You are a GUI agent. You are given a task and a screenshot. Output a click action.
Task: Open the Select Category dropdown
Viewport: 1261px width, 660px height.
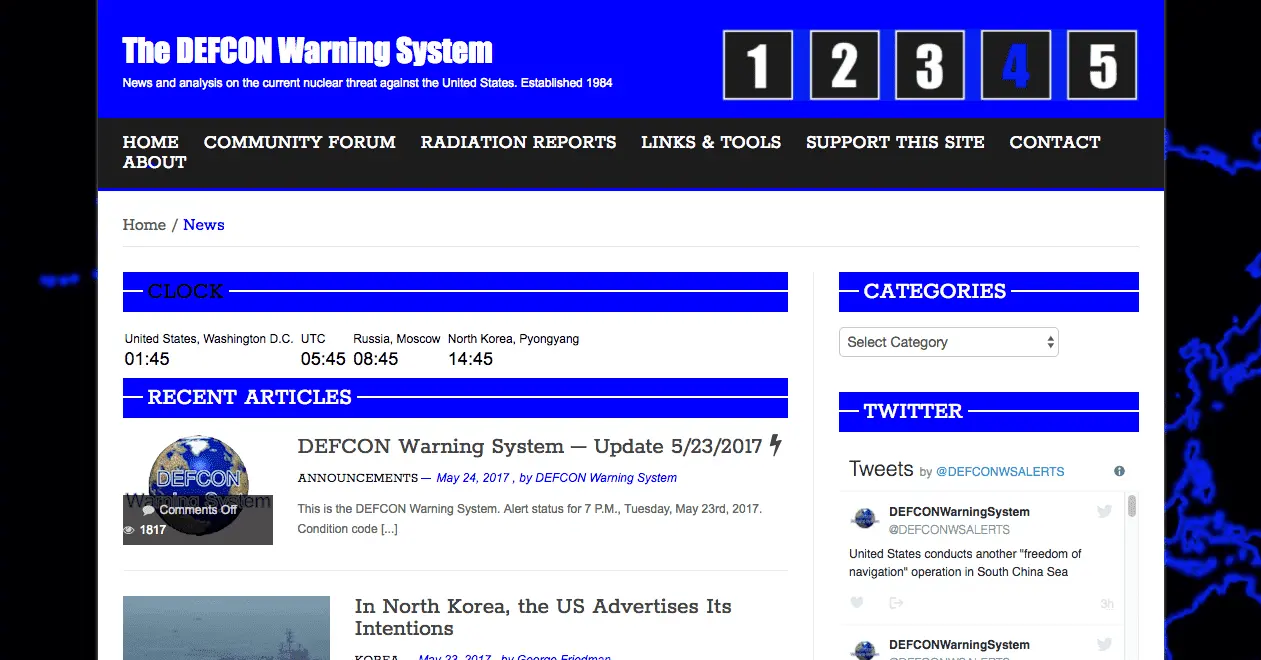(948, 342)
